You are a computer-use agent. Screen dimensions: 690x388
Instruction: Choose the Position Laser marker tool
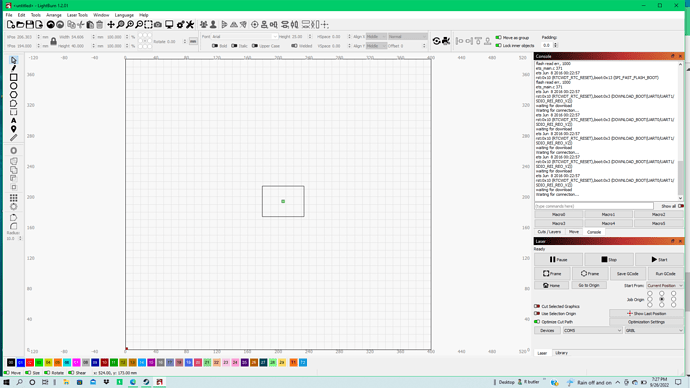pos(14,129)
